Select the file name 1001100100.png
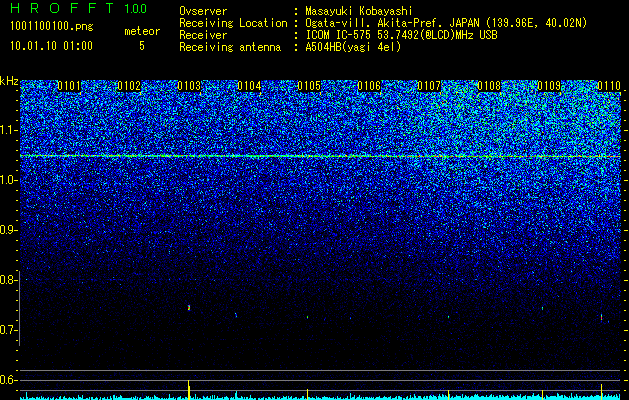629x400 pixels. pyautogui.click(x=51, y=26)
